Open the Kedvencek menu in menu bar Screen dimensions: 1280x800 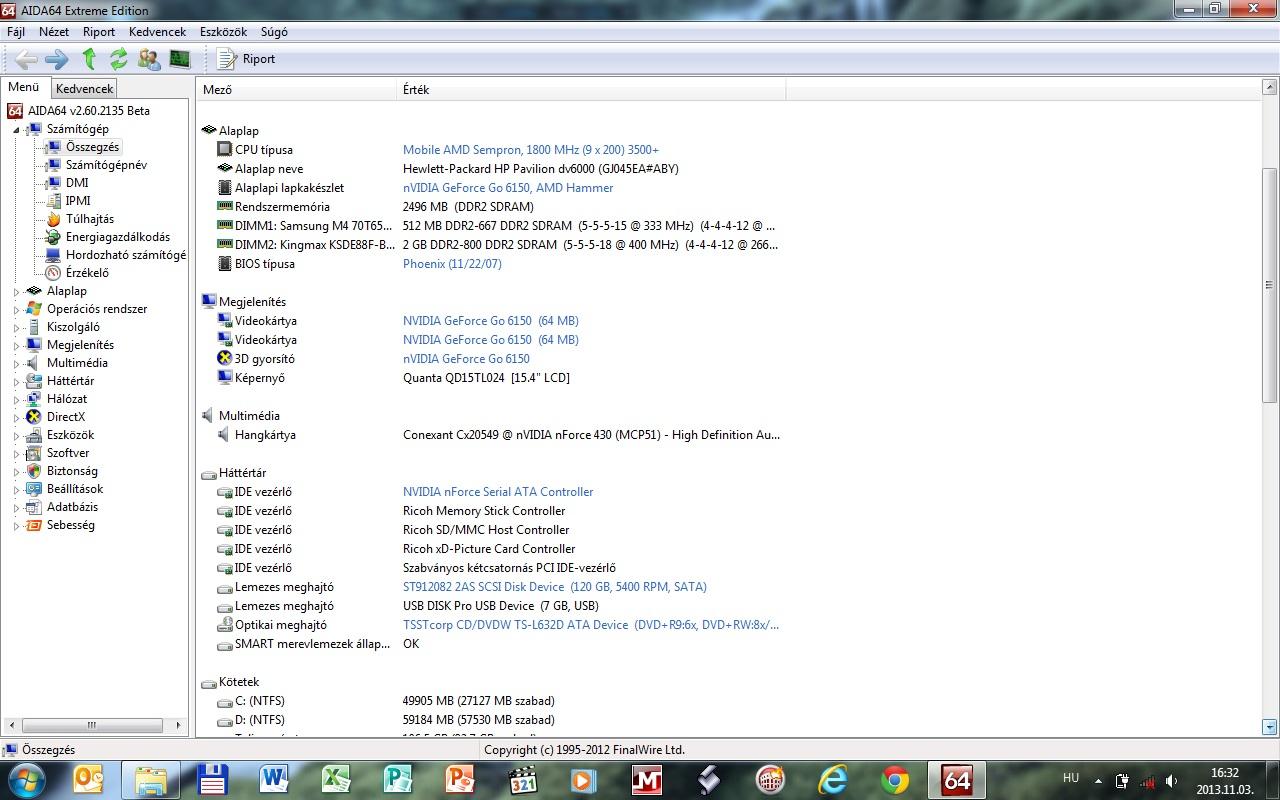pyautogui.click(x=157, y=32)
